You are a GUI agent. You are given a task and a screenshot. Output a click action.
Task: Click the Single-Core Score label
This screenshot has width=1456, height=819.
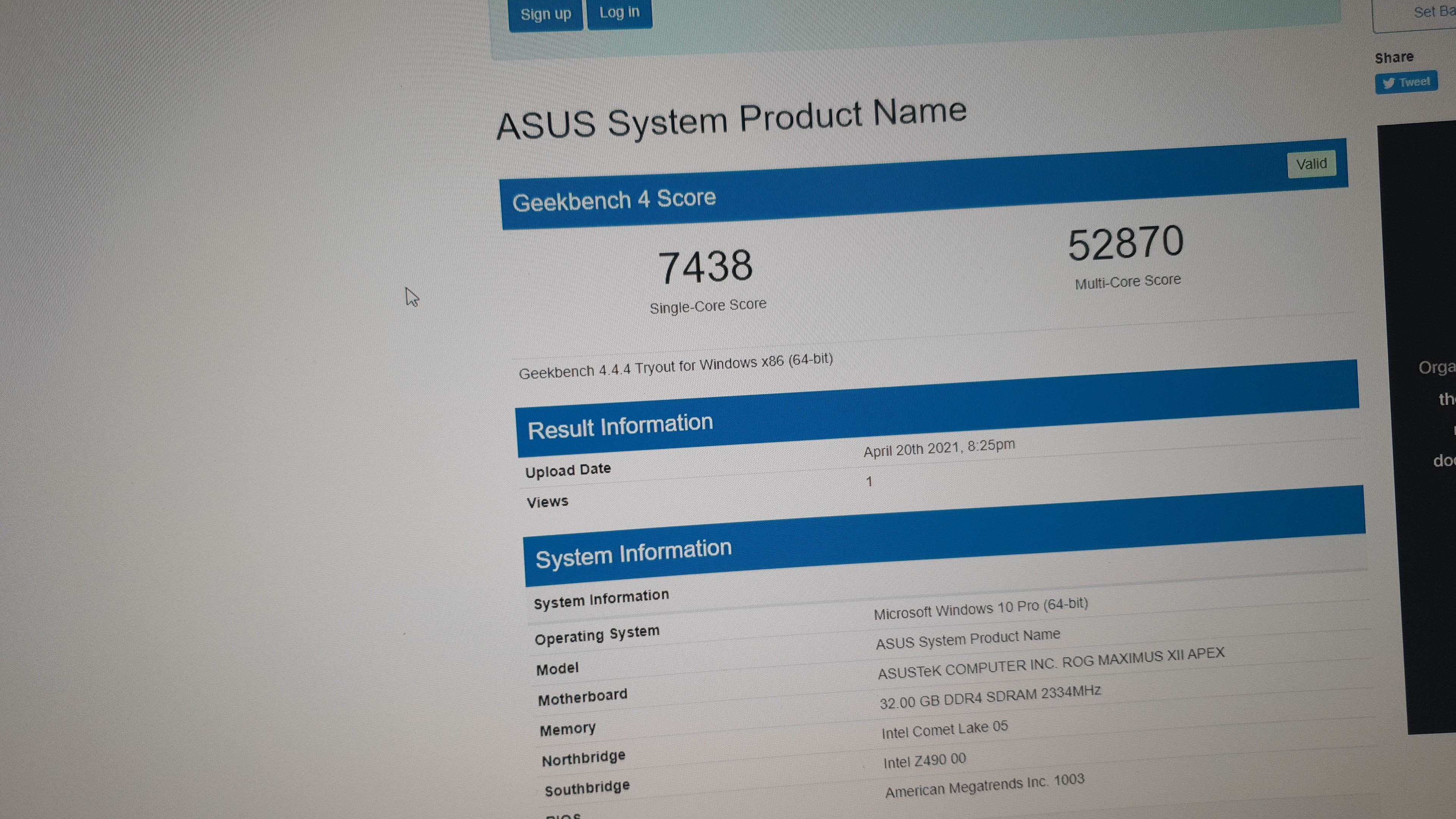[x=708, y=306]
